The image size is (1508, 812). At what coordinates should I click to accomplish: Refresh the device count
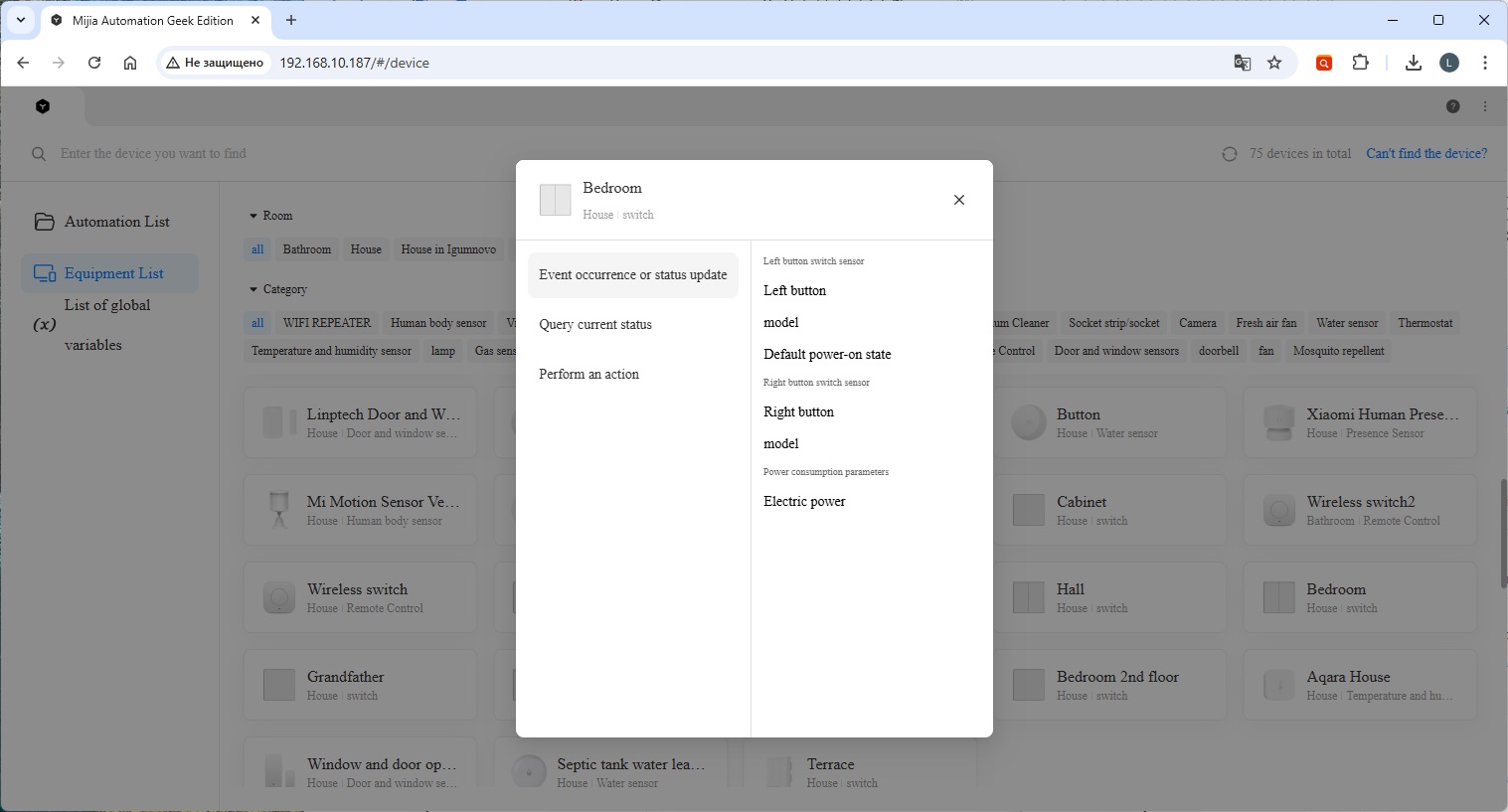pos(1230,154)
